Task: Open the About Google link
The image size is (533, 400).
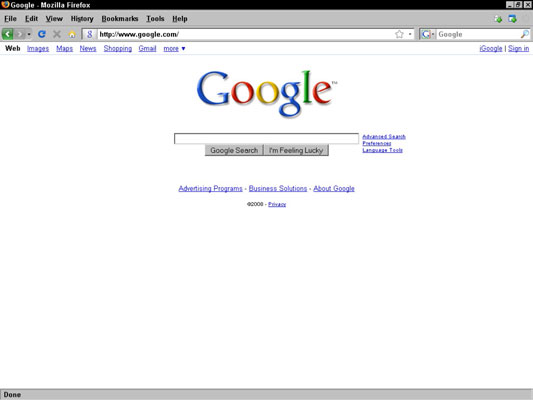Action: tap(334, 189)
